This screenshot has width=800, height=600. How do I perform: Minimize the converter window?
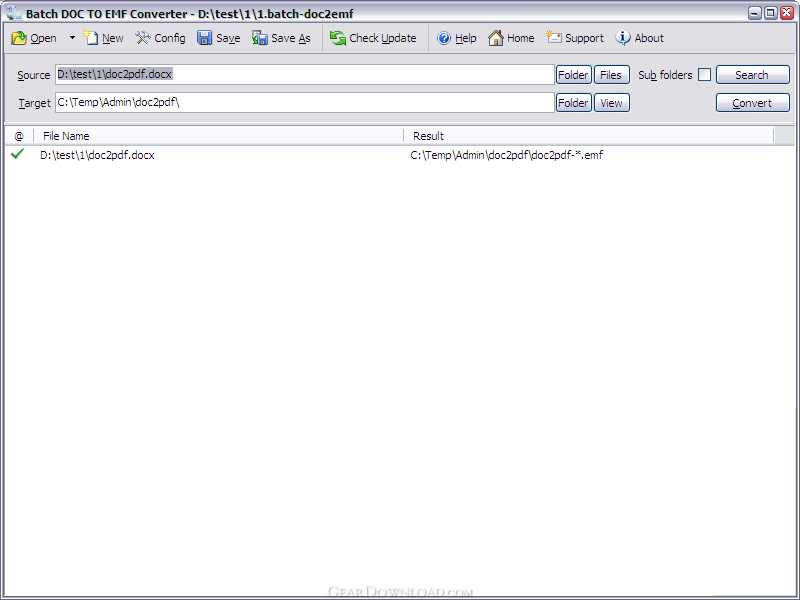(x=755, y=13)
